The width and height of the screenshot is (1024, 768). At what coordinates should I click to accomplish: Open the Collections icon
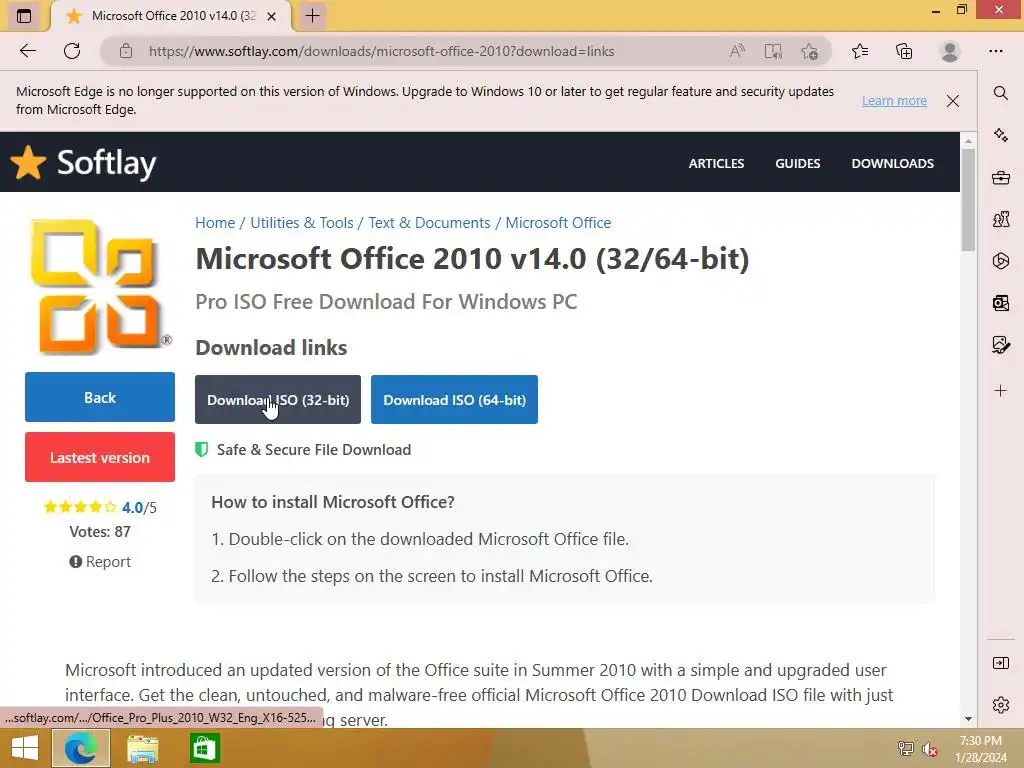coord(904,51)
